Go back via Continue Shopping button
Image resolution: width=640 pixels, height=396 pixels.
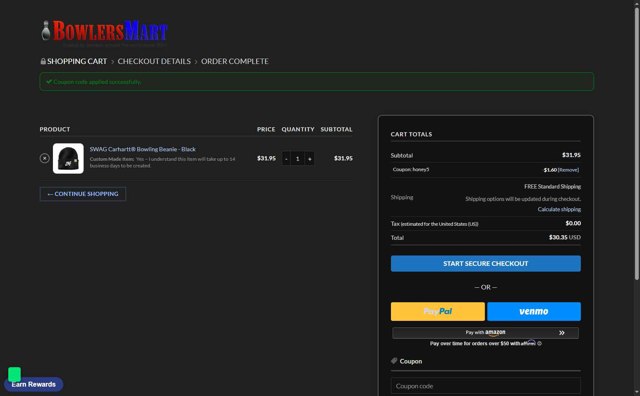point(83,194)
